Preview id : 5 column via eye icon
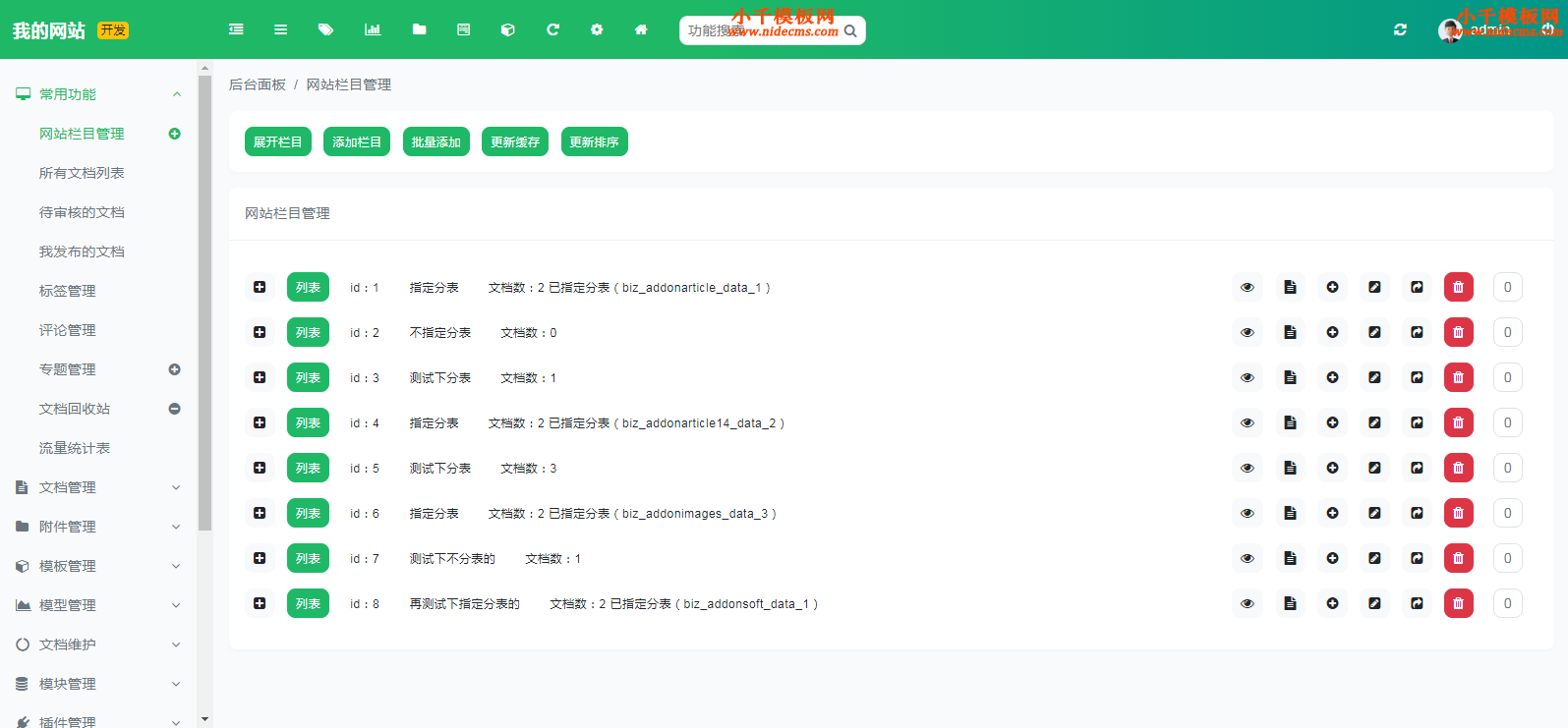1568x728 pixels. tap(1248, 468)
